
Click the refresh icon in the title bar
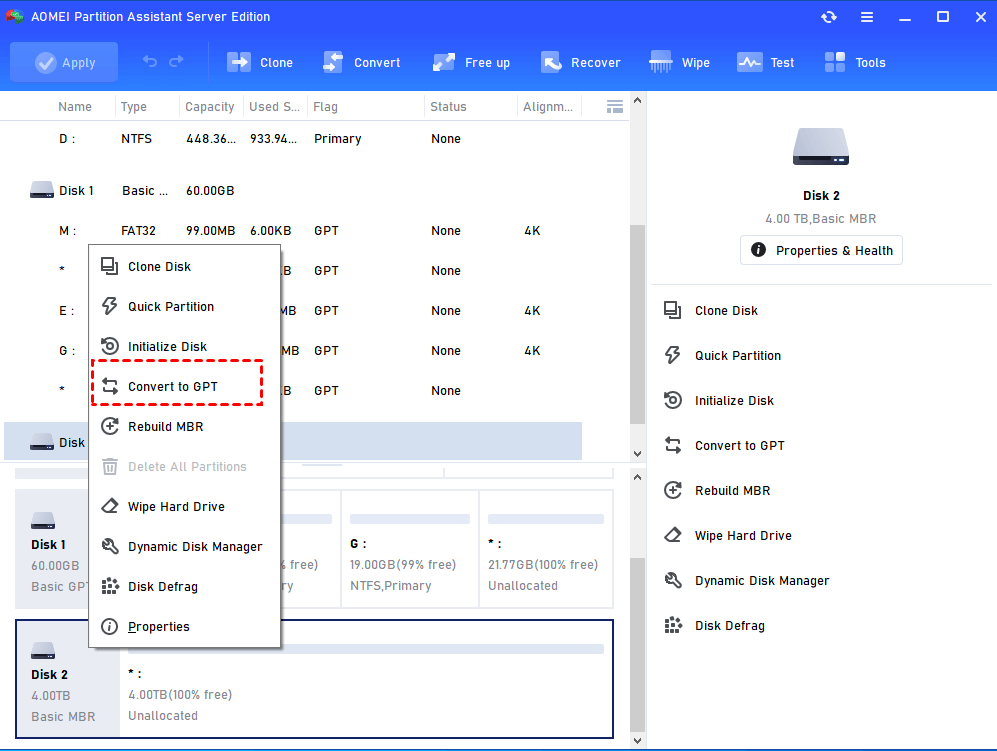point(829,17)
